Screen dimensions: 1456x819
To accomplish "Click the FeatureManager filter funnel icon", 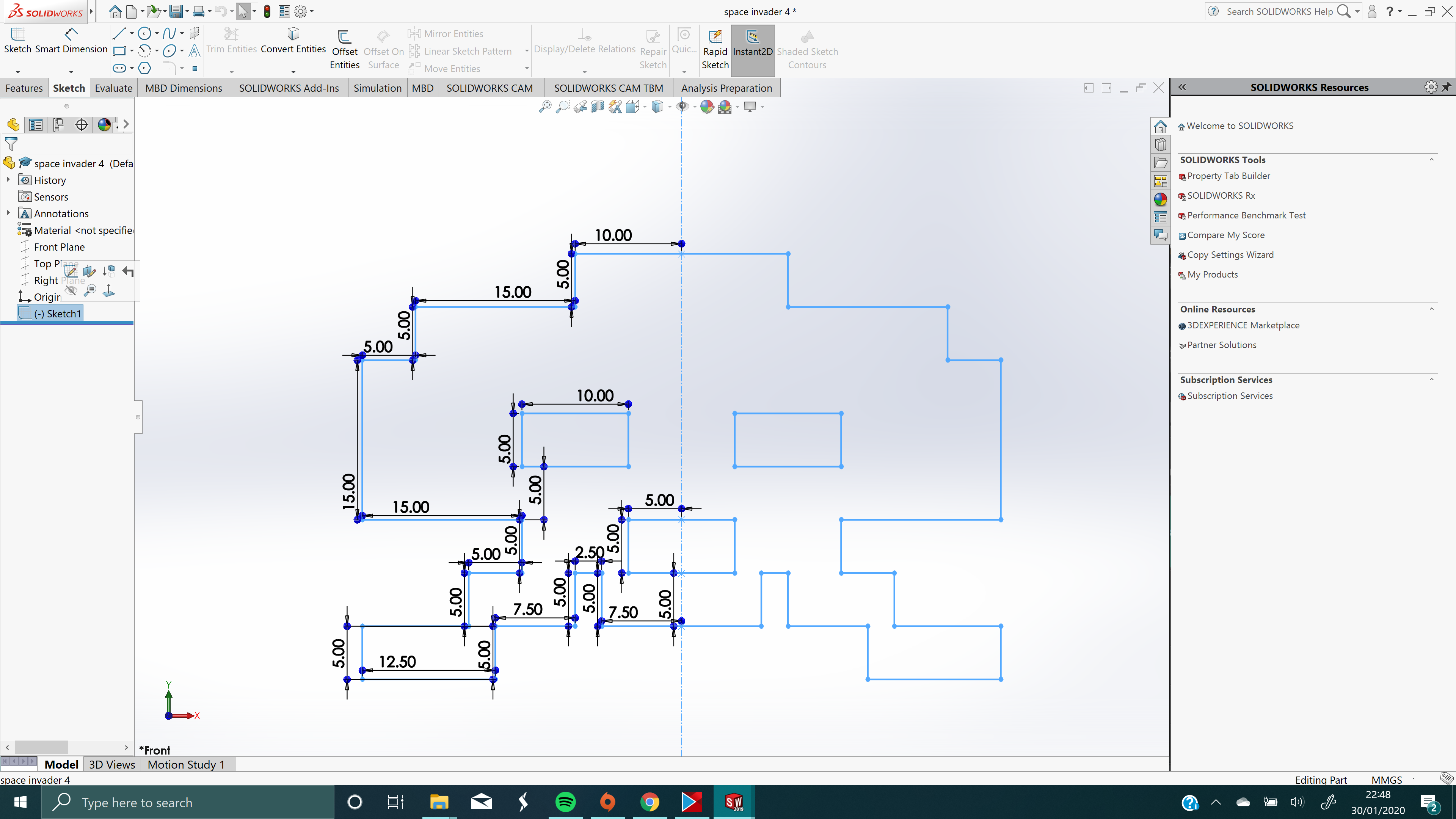I will [x=11, y=144].
